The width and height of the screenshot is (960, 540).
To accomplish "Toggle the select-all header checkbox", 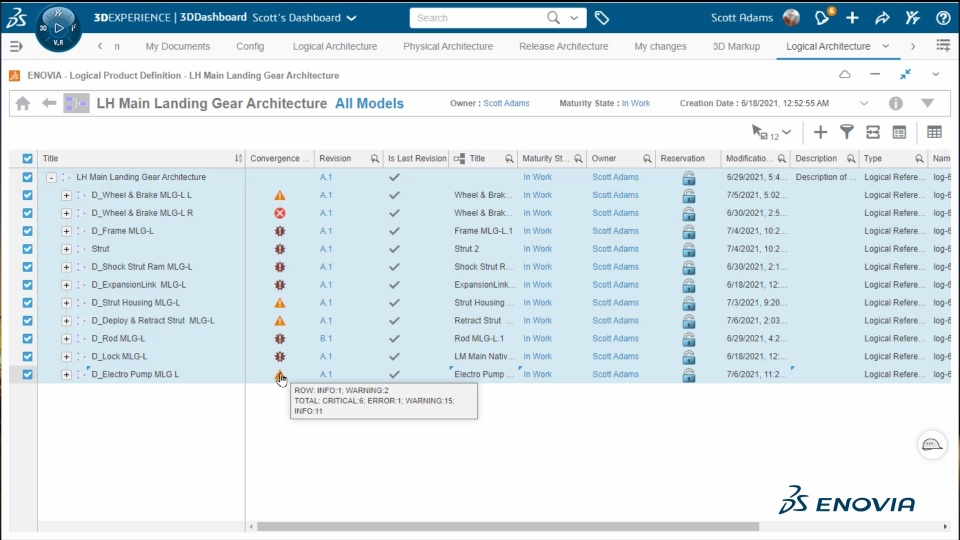I will coord(28,159).
